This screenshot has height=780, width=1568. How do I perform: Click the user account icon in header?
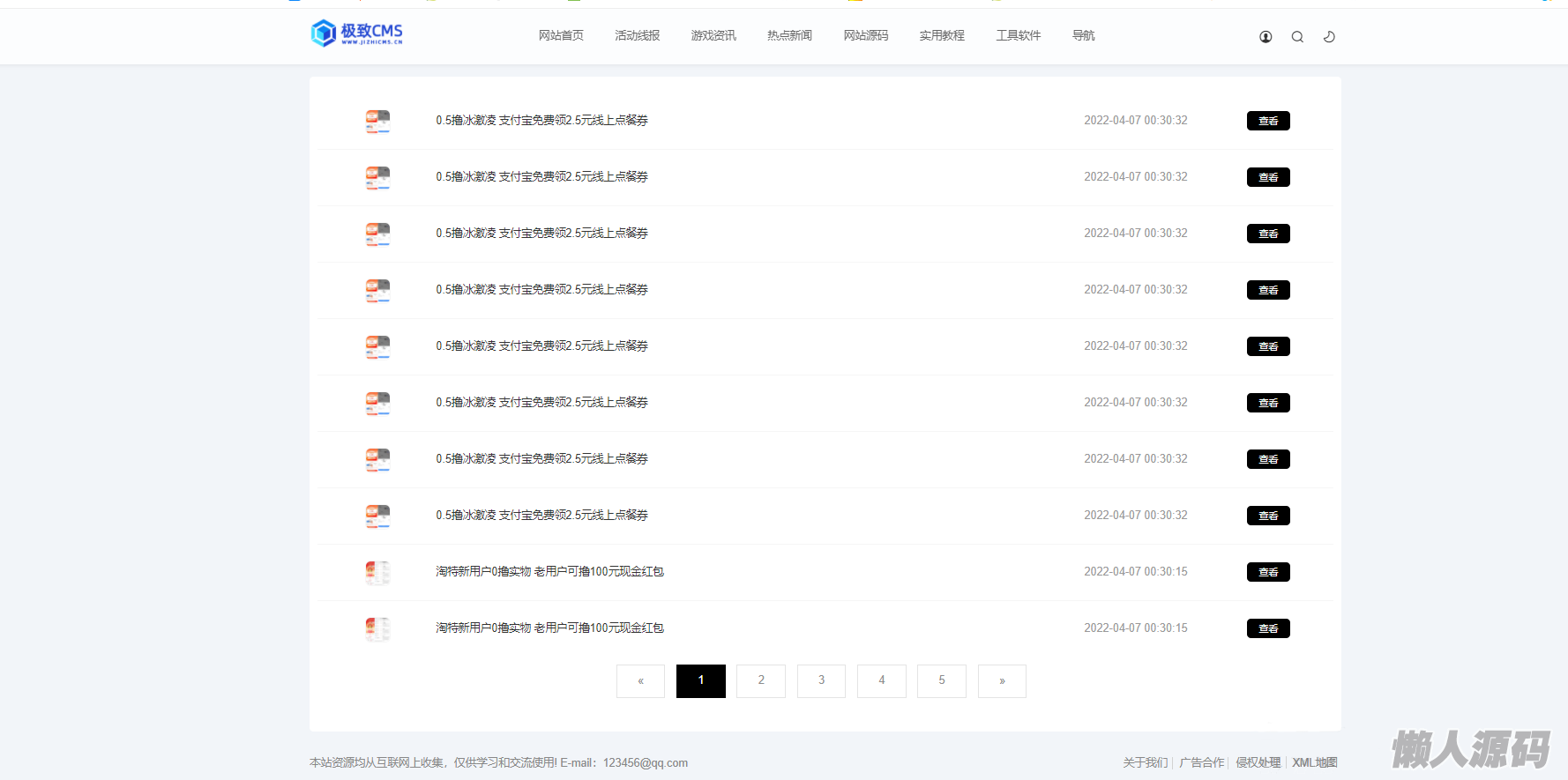(1266, 37)
